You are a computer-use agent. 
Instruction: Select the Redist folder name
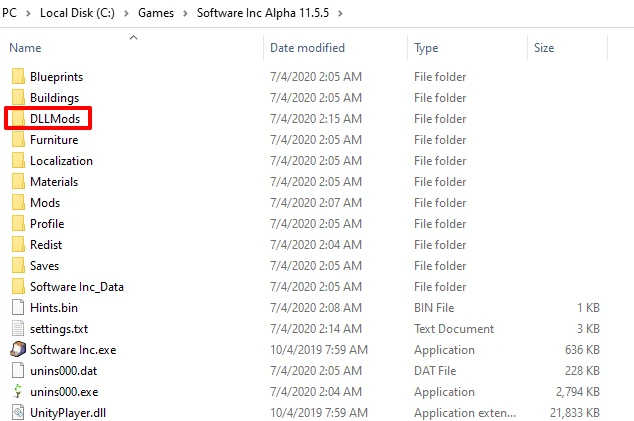(46, 245)
